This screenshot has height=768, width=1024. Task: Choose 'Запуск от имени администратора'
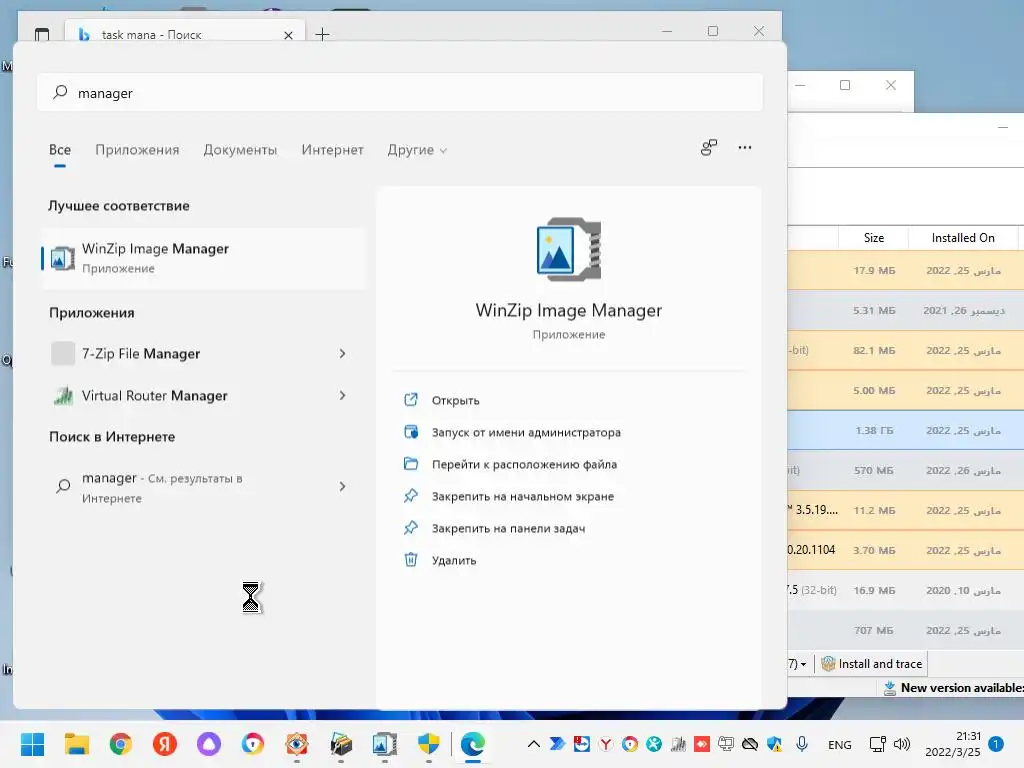pyautogui.click(x=526, y=432)
